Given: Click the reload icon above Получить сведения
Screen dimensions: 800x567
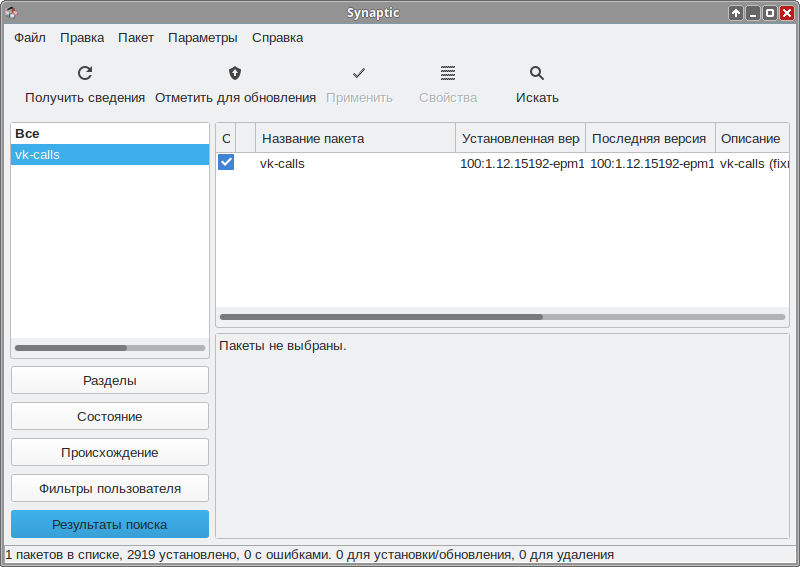Looking at the screenshot, I should [x=85, y=73].
